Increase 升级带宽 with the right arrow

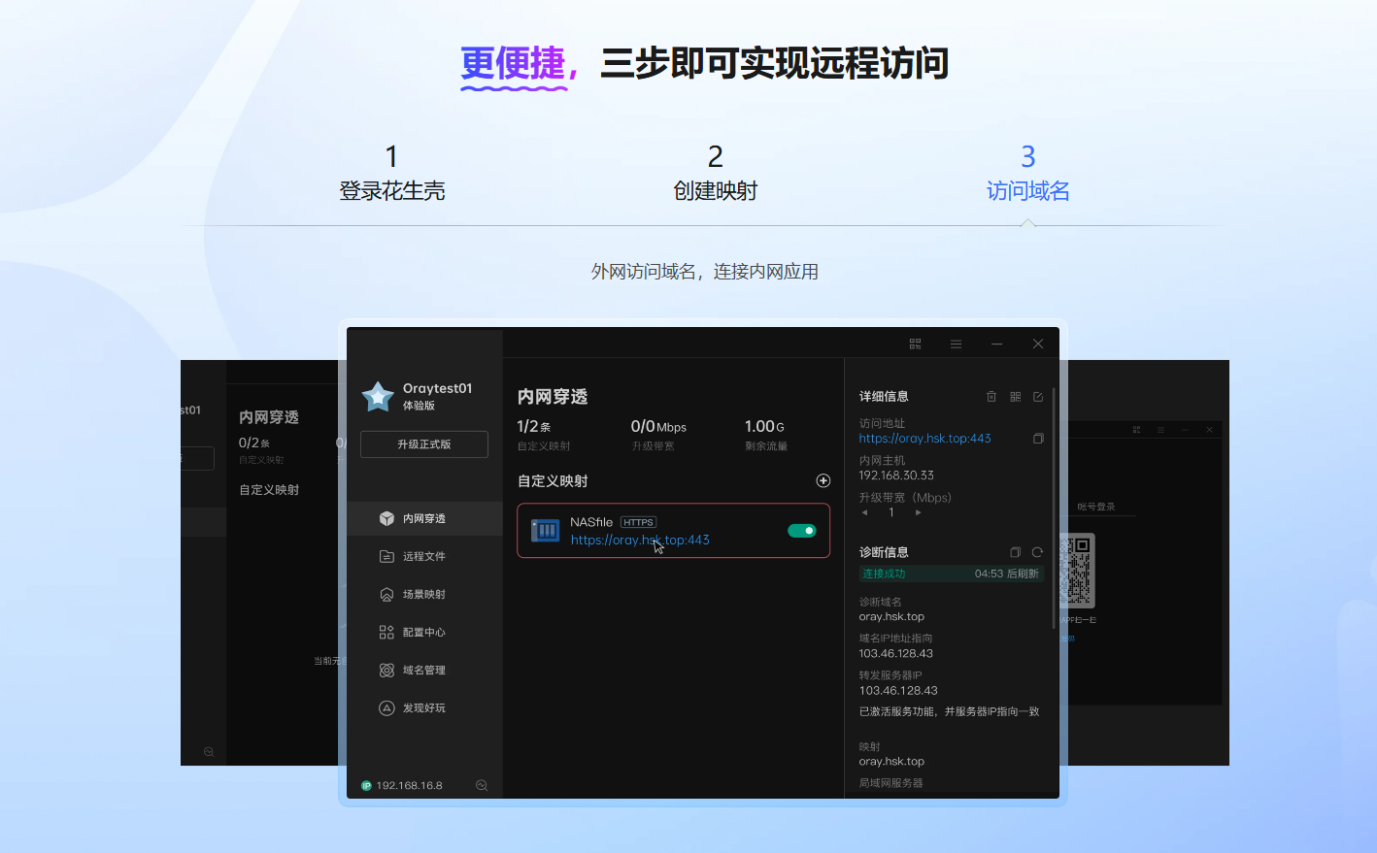click(x=918, y=513)
